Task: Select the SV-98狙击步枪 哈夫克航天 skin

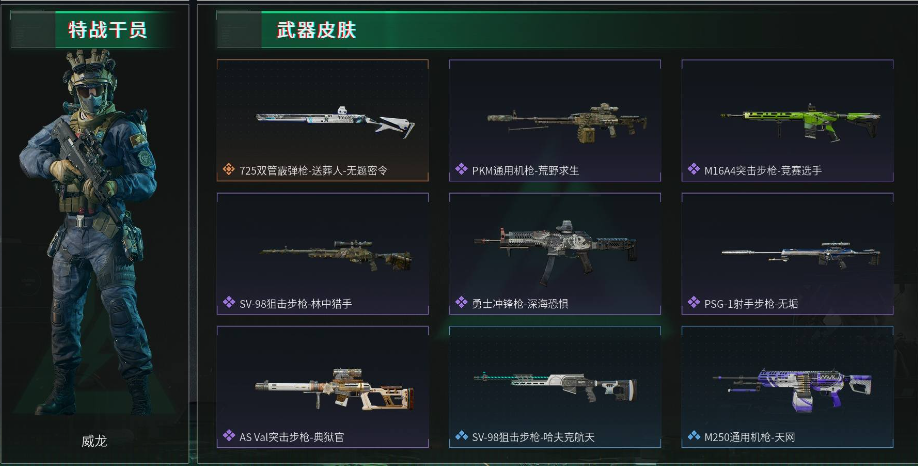Action: click(555, 387)
